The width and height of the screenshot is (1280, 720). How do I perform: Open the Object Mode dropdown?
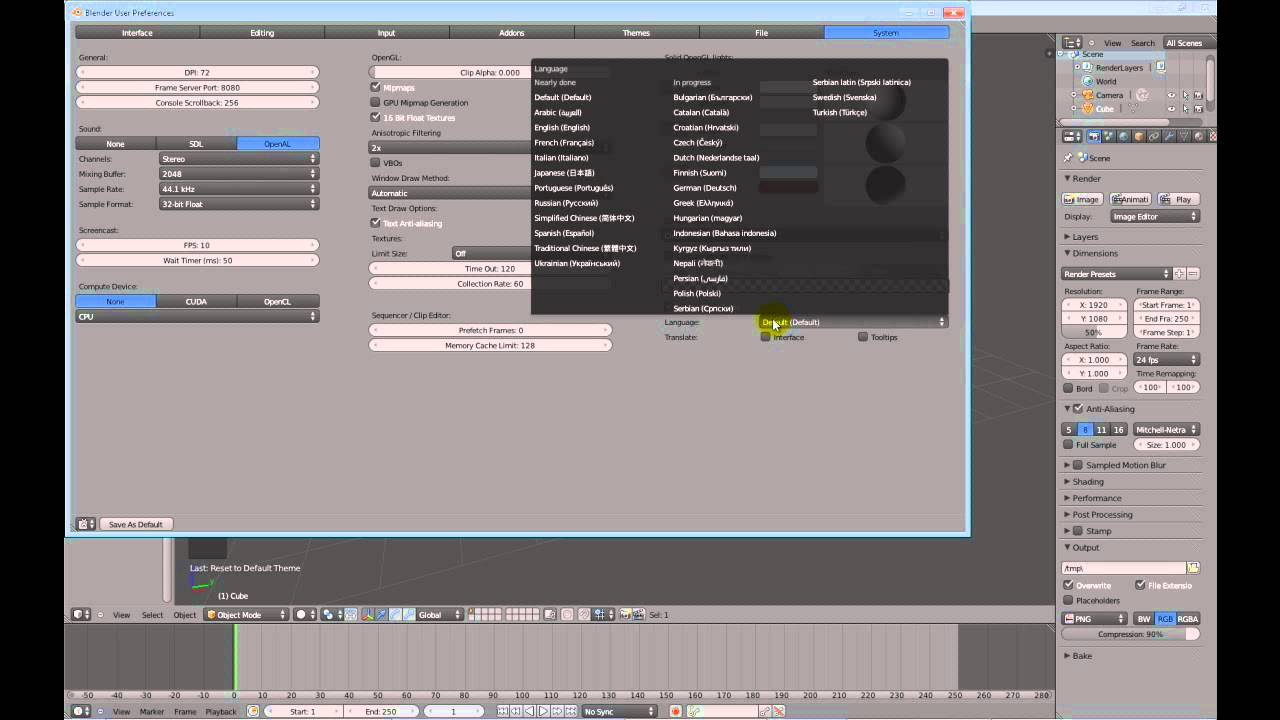(246, 614)
